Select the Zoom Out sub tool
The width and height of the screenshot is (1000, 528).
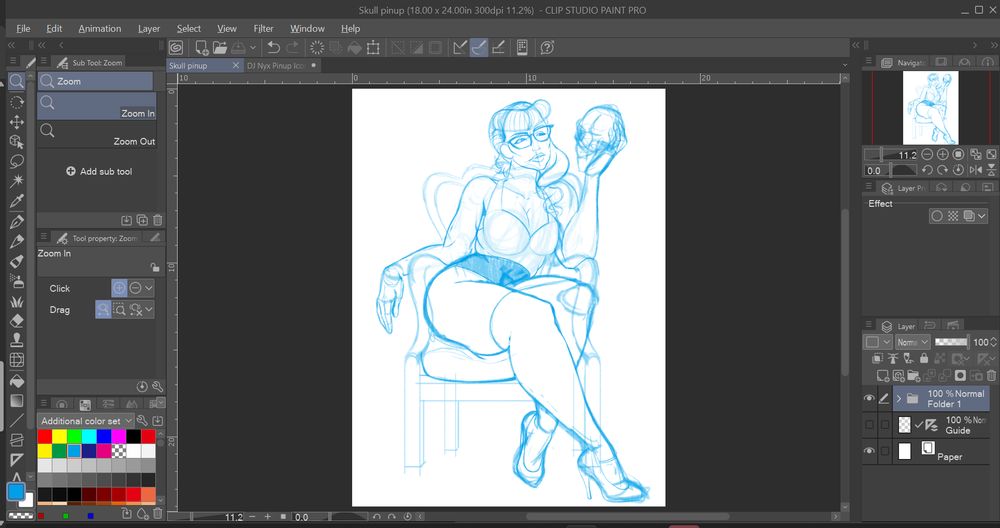97,135
